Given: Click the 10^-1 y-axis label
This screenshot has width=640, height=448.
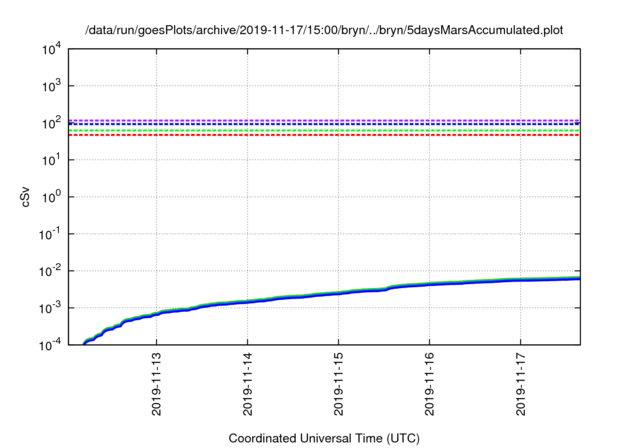Looking at the screenshot, I should (x=50, y=234).
